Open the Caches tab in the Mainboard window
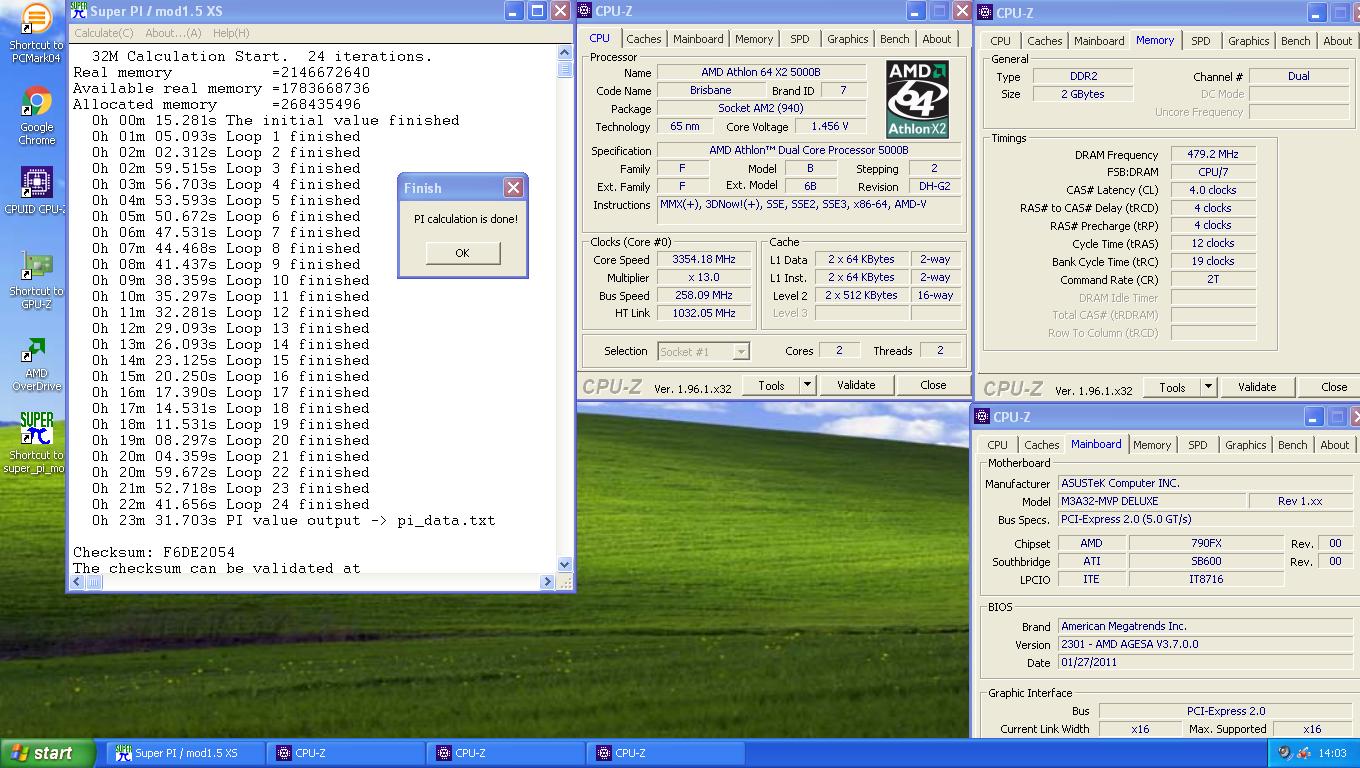The width and height of the screenshot is (1360, 768). pyautogui.click(x=1042, y=445)
